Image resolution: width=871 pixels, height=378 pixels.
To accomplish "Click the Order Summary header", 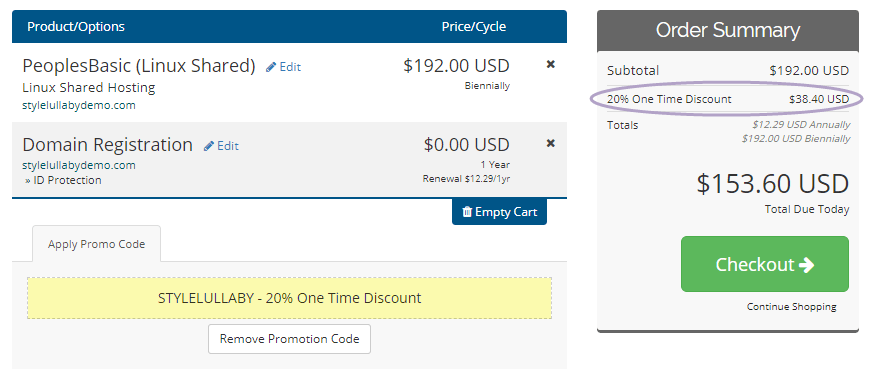I will point(728,31).
